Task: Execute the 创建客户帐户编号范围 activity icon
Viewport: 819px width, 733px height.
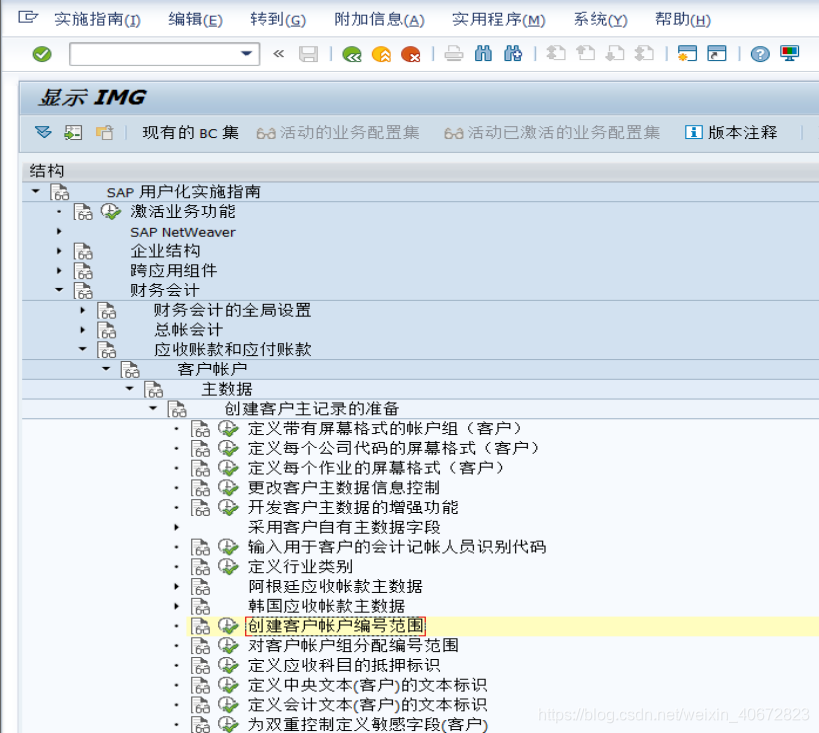Action: point(228,626)
